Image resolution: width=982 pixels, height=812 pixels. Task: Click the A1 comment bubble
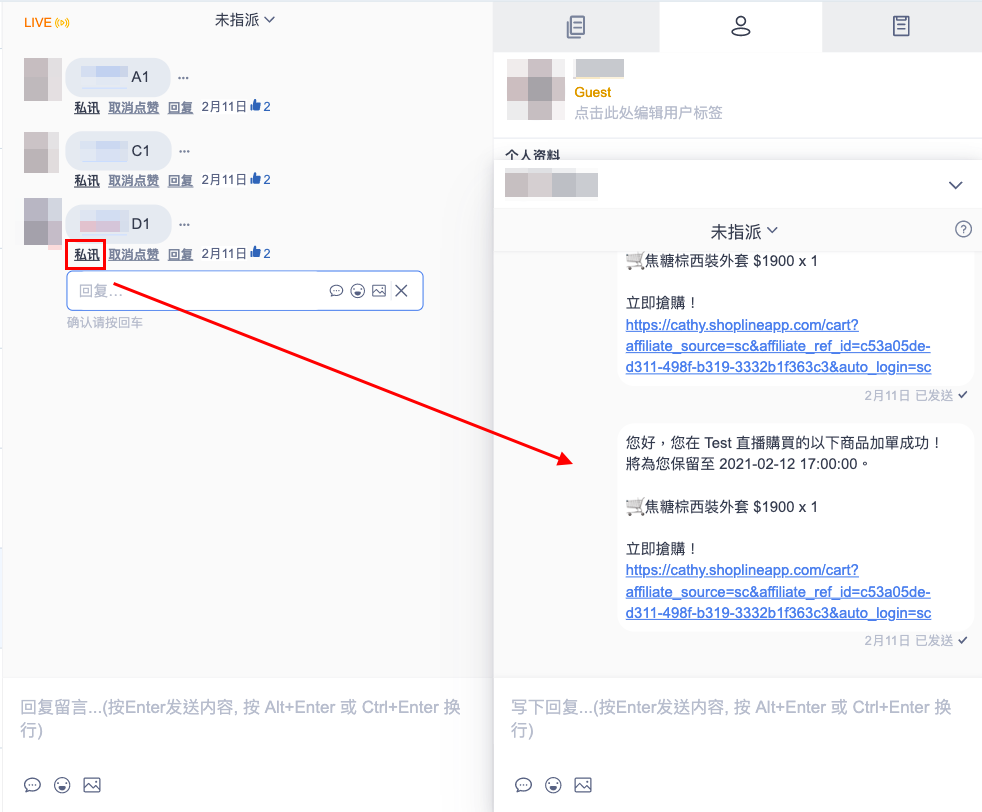[x=118, y=78]
